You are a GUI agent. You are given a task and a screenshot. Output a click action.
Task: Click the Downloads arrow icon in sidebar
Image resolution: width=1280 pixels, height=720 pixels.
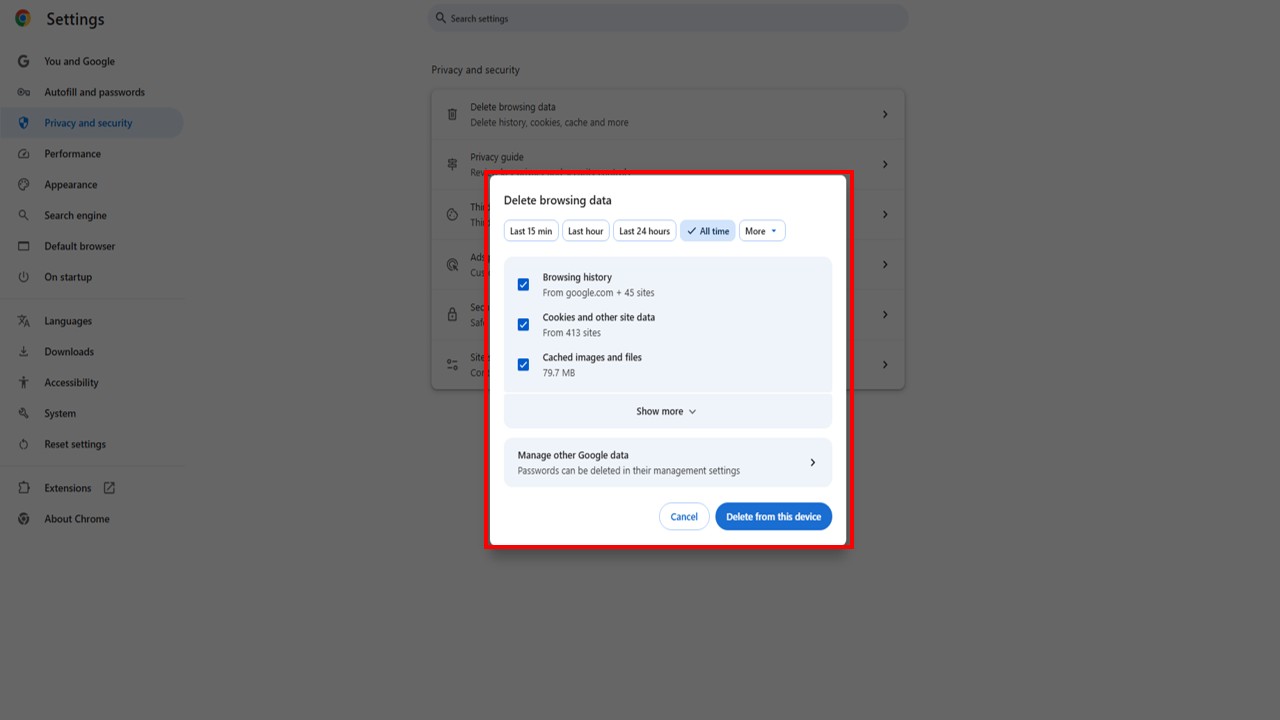[23, 352]
